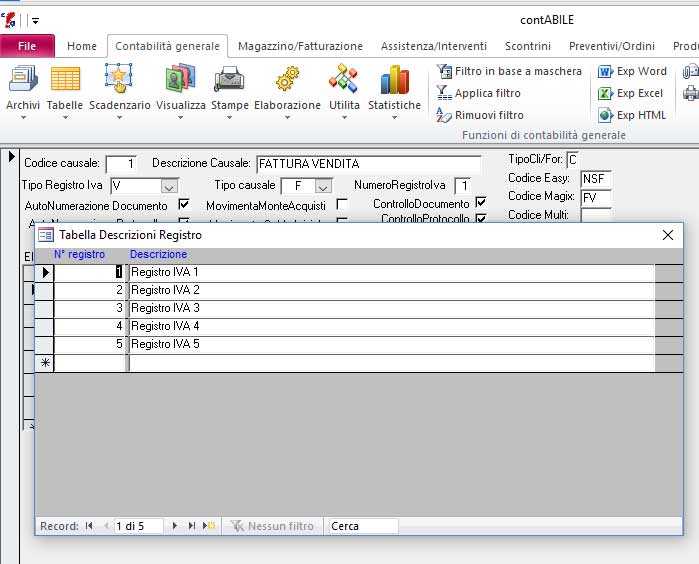
Task: Click the Exp HTML globe icon
Action: pos(605,115)
